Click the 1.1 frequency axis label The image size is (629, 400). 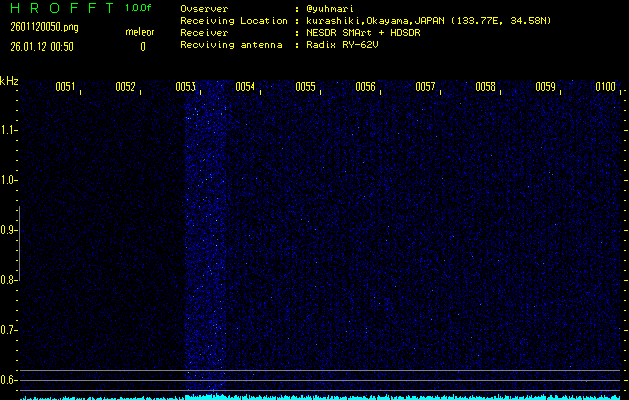tap(7, 130)
